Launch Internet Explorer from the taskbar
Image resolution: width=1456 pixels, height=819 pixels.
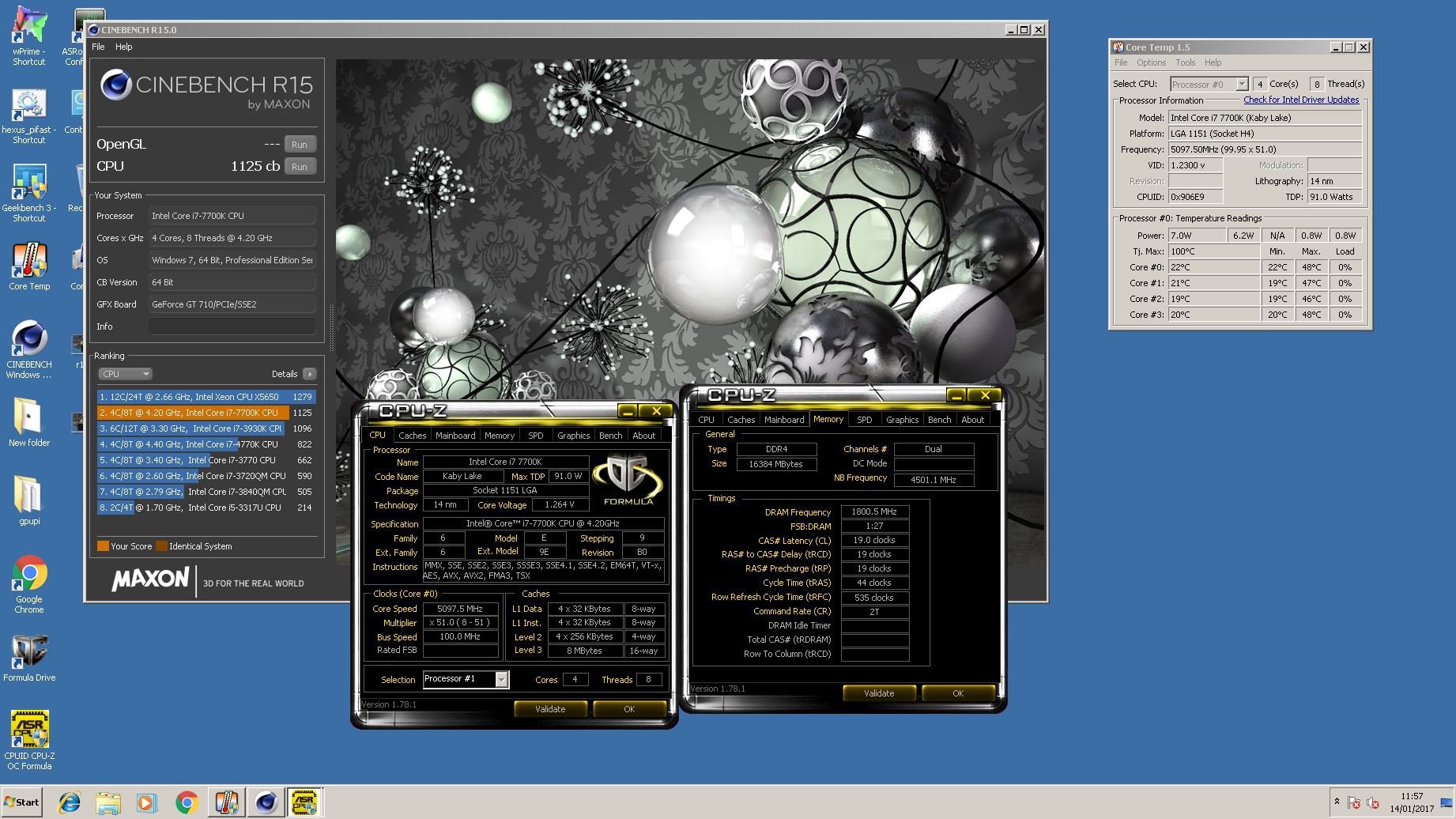tap(70, 802)
